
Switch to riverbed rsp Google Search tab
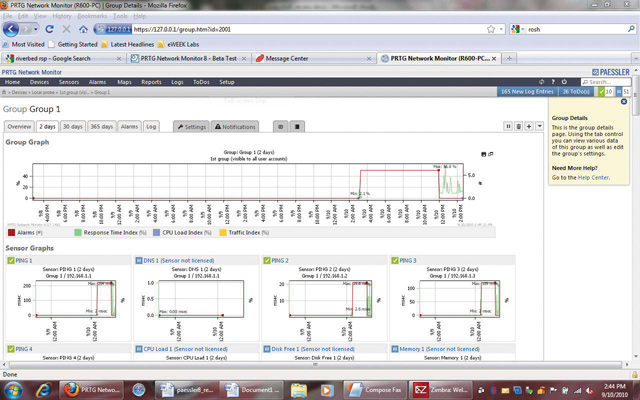(63, 58)
